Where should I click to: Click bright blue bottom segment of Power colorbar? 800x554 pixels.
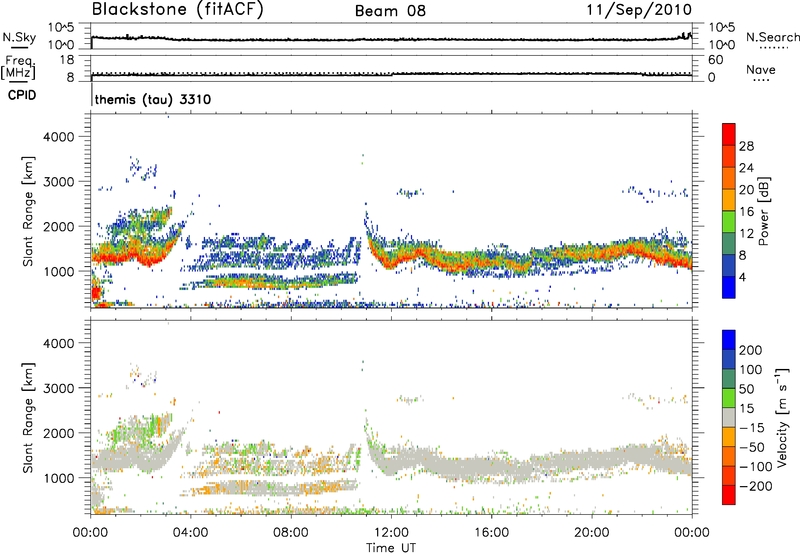(x=729, y=287)
